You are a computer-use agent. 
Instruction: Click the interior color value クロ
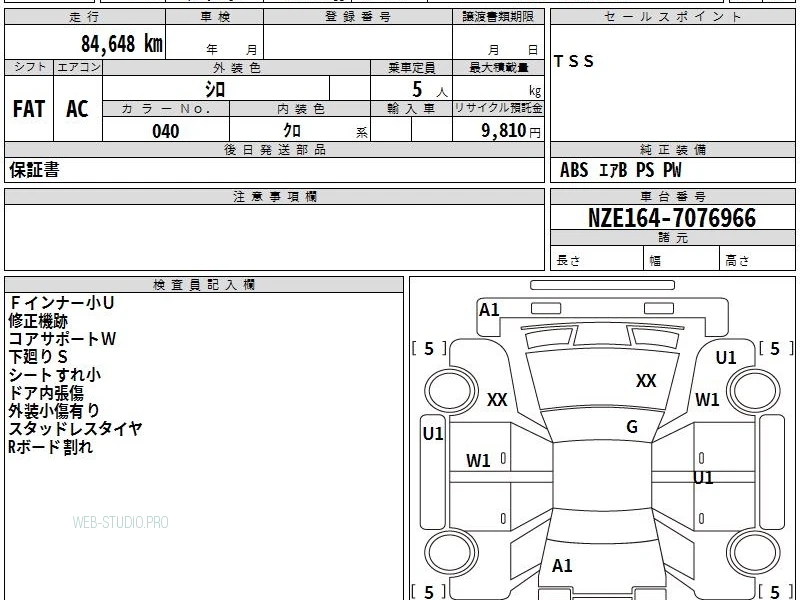pyautogui.click(x=292, y=131)
